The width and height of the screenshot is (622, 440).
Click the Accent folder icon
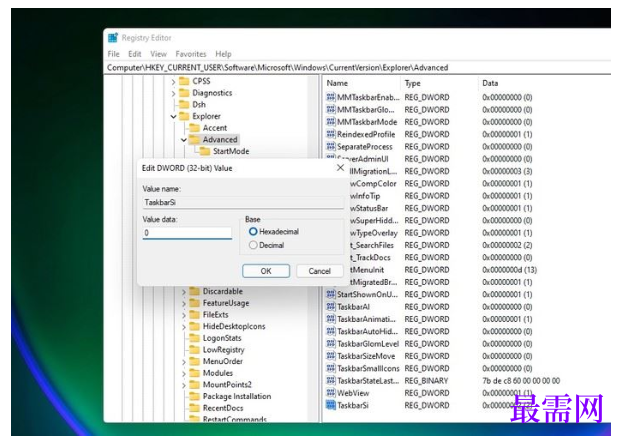click(x=194, y=128)
